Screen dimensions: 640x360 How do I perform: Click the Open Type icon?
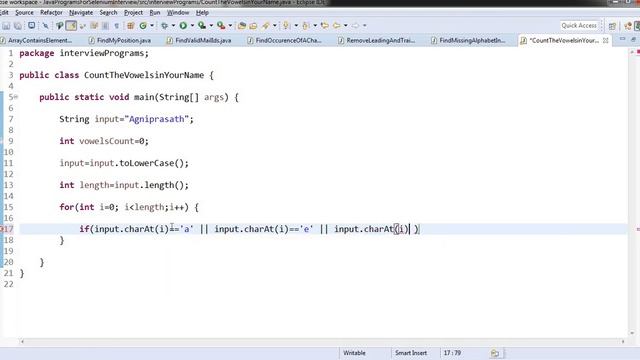[242, 26]
